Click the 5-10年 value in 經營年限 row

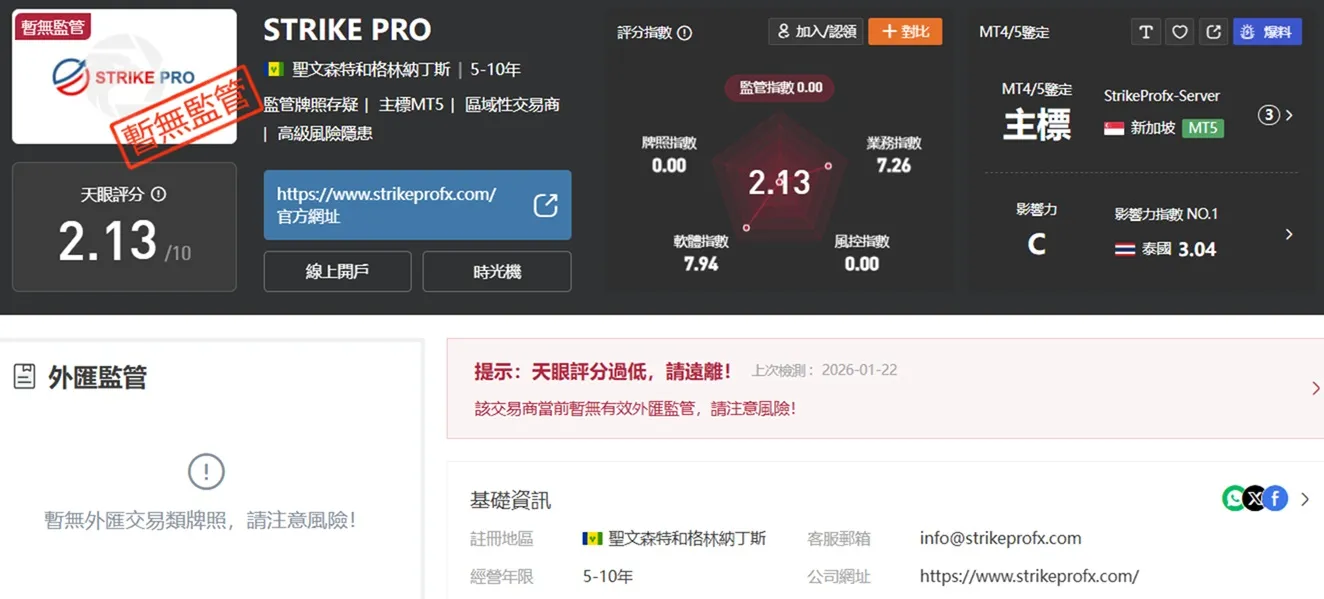pyautogui.click(x=608, y=576)
